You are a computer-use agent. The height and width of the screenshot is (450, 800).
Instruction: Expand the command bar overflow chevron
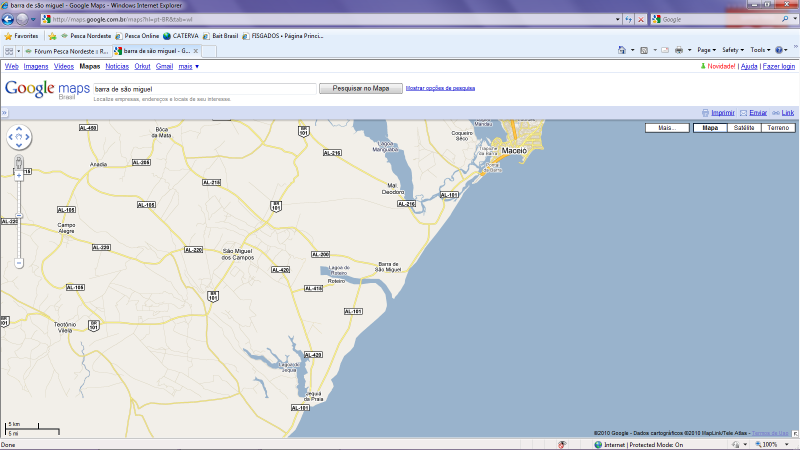tap(795, 47)
